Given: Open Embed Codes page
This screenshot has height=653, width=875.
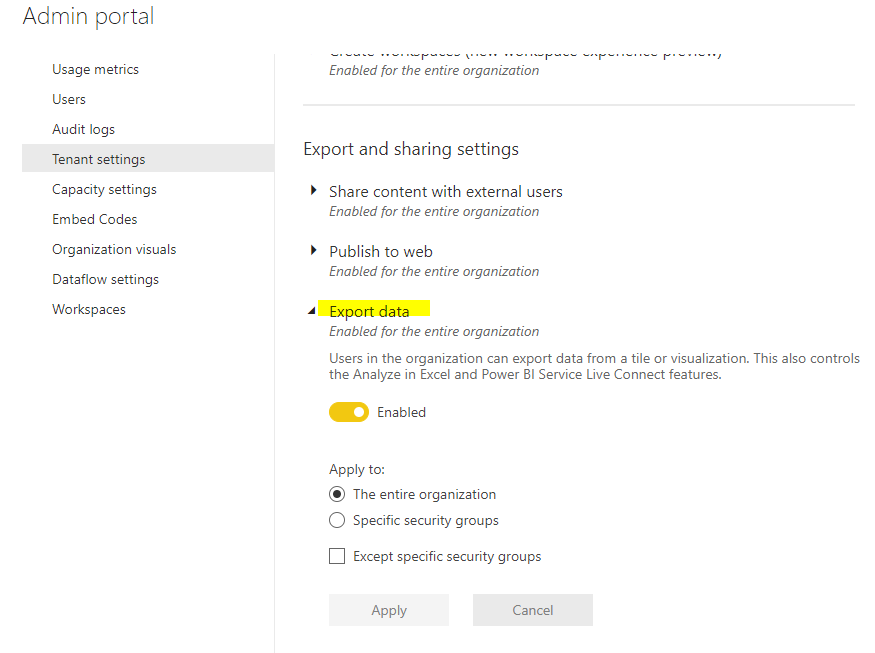Looking at the screenshot, I should pyautogui.click(x=94, y=219).
